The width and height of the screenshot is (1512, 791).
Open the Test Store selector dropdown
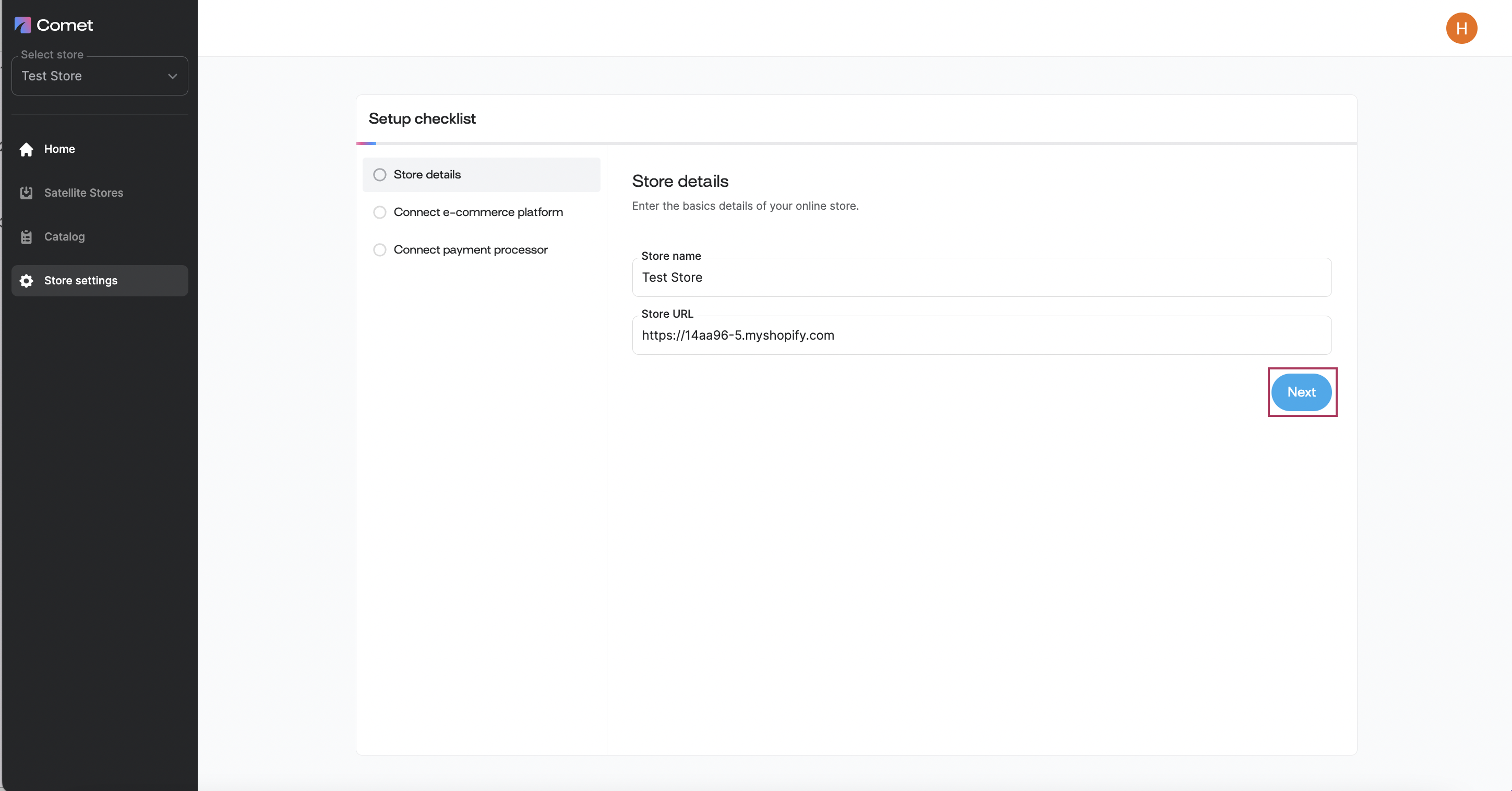(100, 76)
